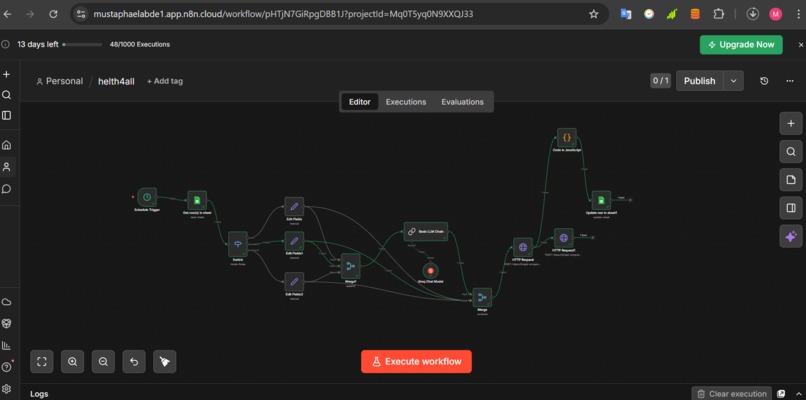Click Upgrade Now
This screenshot has width=806, height=400.
coord(741,45)
